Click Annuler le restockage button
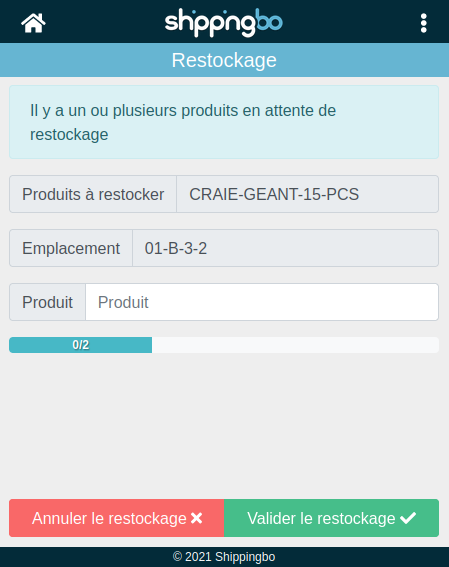 [x=116, y=518]
